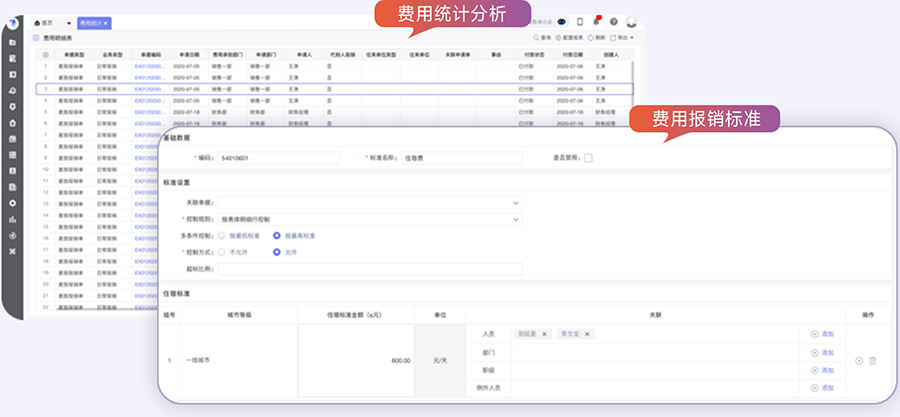Click the notification bell icon

click(596, 21)
